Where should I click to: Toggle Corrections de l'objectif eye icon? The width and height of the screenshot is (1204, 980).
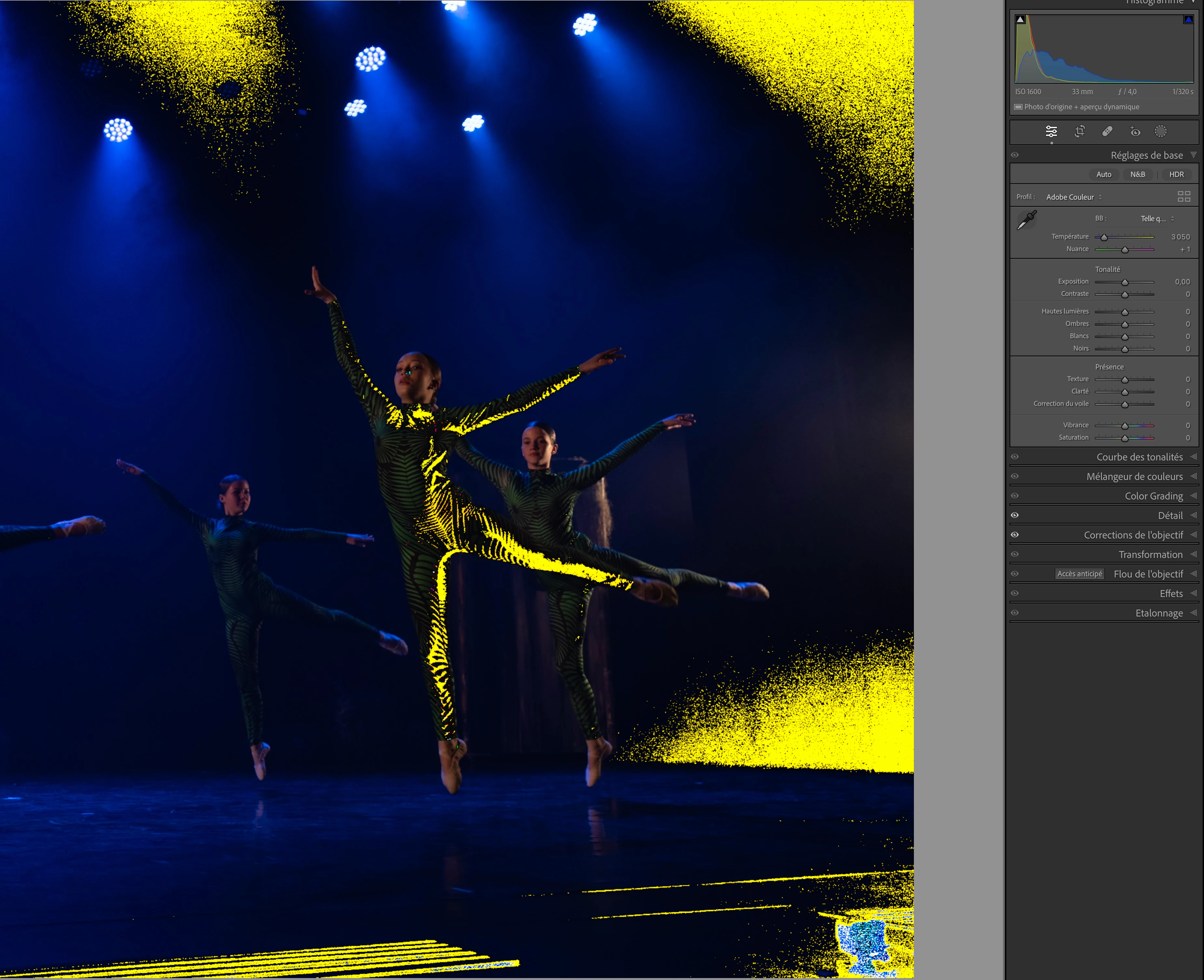pyautogui.click(x=1015, y=535)
